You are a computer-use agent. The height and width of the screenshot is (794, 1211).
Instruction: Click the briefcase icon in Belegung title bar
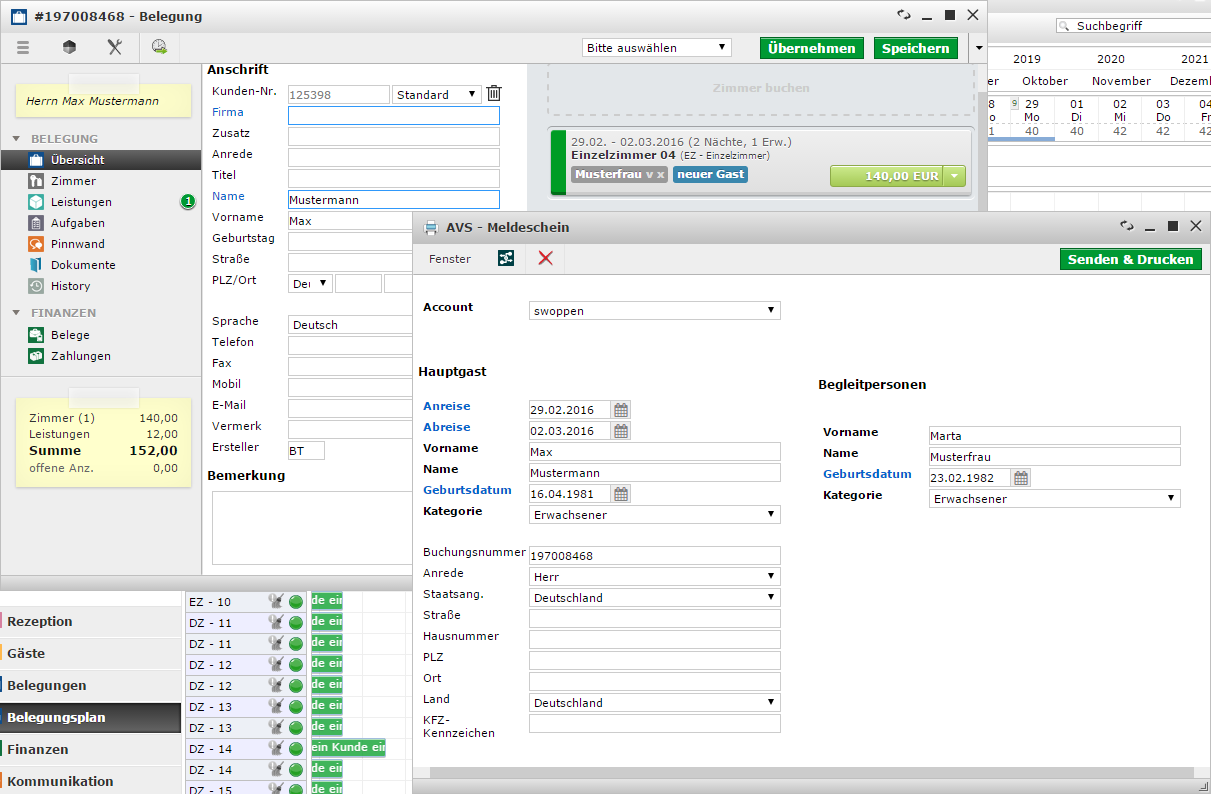pos(18,16)
